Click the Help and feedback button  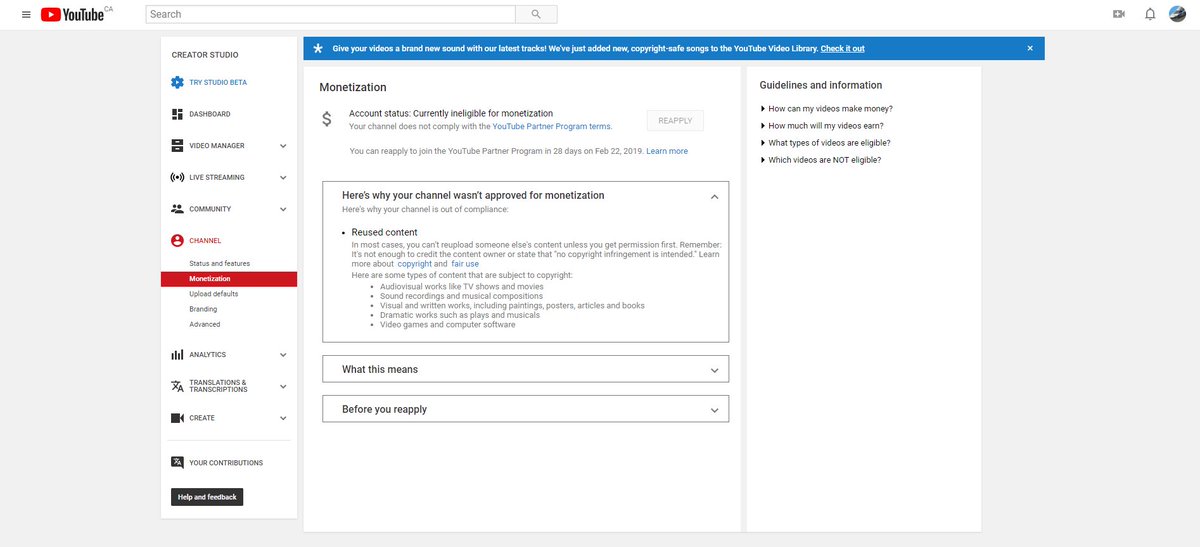point(207,497)
